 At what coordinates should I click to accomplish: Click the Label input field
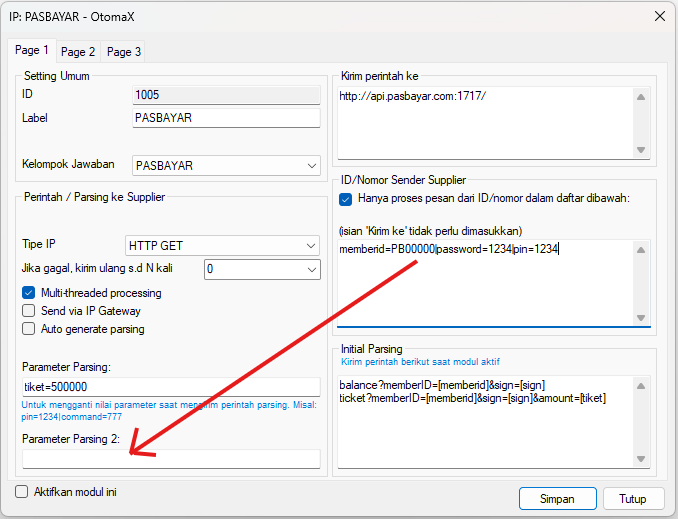pos(226,118)
